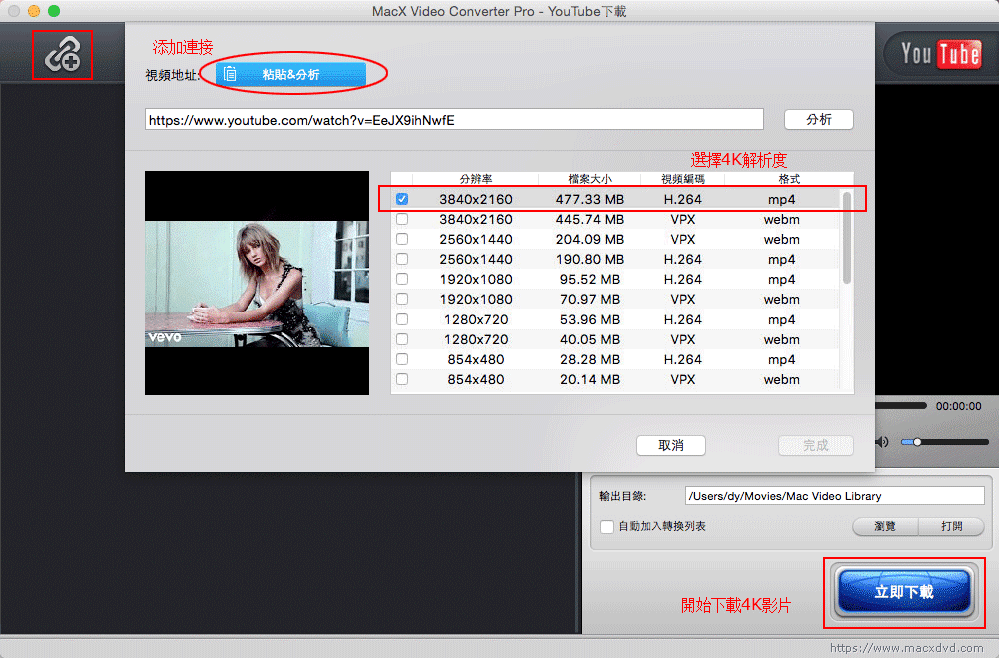This screenshot has height=658, width=999.
Task: Click the yellow window minimize button
Action: 34,11
